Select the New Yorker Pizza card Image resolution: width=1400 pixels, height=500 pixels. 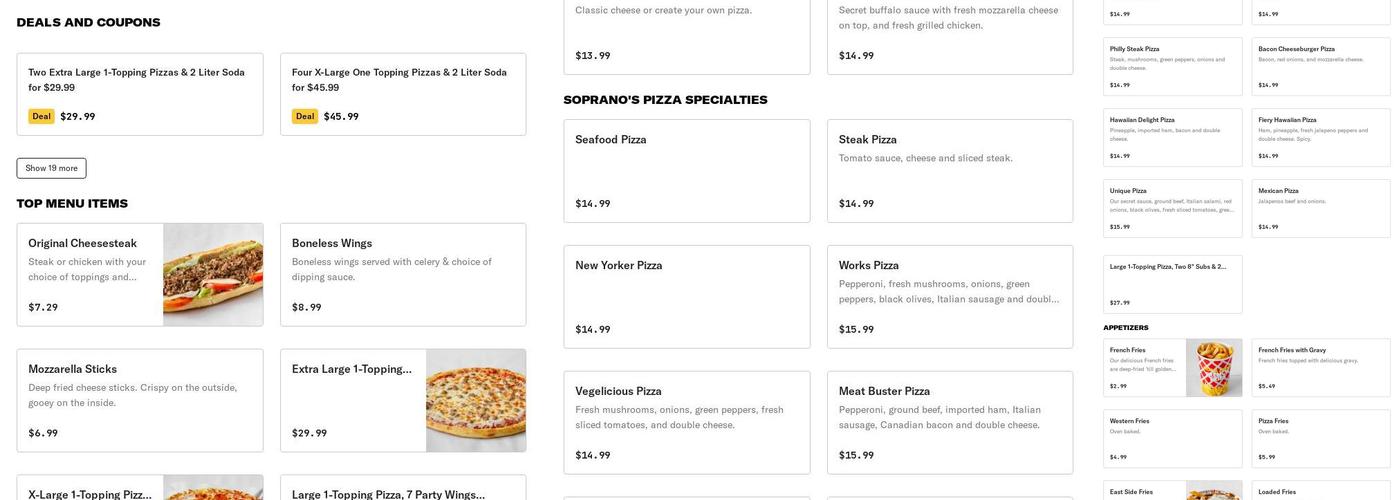tap(687, 297)
